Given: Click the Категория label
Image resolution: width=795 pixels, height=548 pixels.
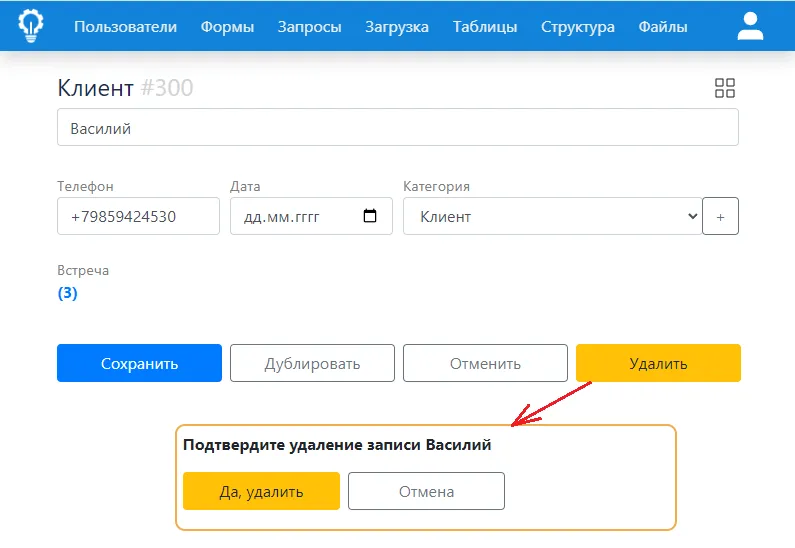Looking at the screenshot, I should pos(437,186).
